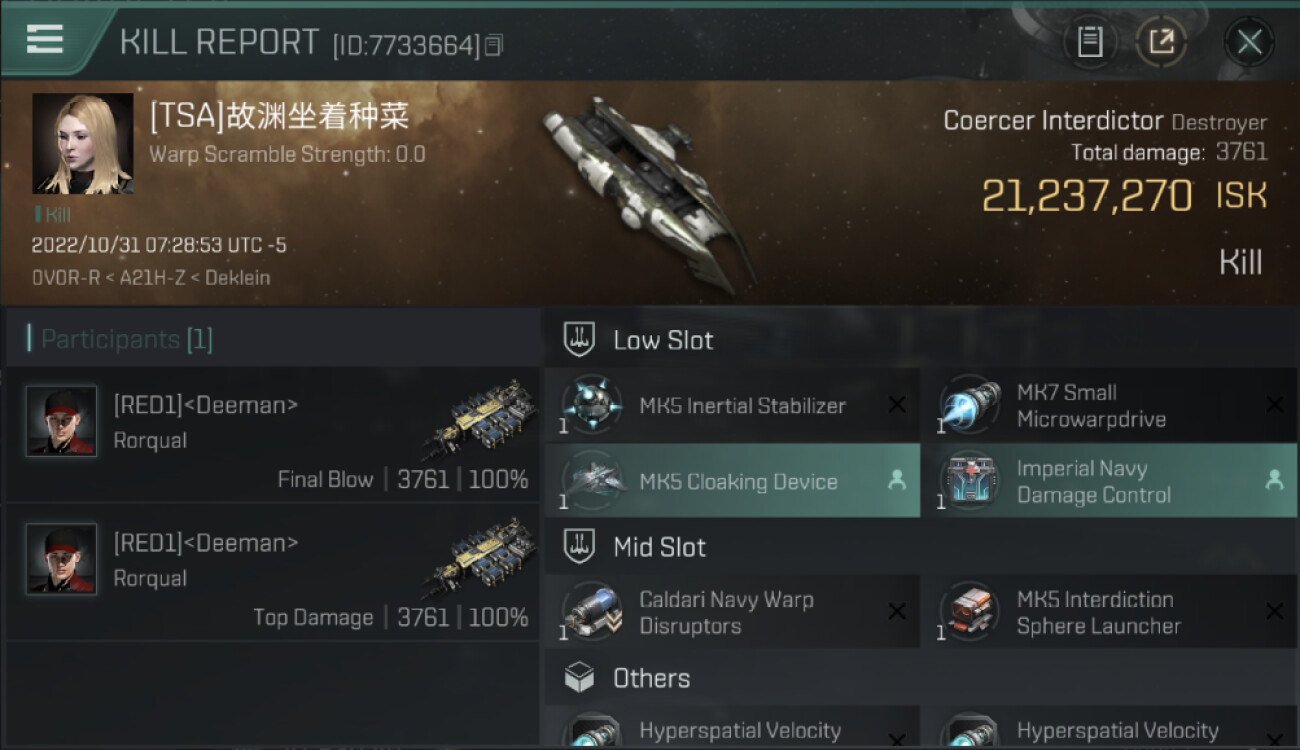The width and height of the screenshot is (1300, 750).
Task: Click the MK5 Interdiction Sphere Launcher icon
Action: coord(969,612)
